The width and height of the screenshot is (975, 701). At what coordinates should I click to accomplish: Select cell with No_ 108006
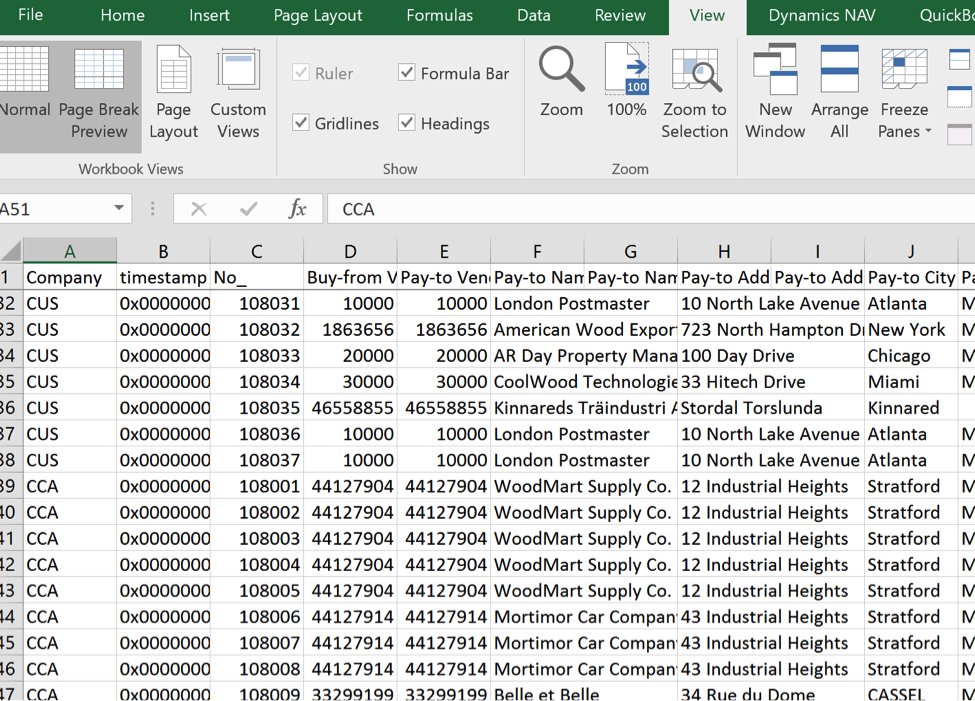click(257, 616)
